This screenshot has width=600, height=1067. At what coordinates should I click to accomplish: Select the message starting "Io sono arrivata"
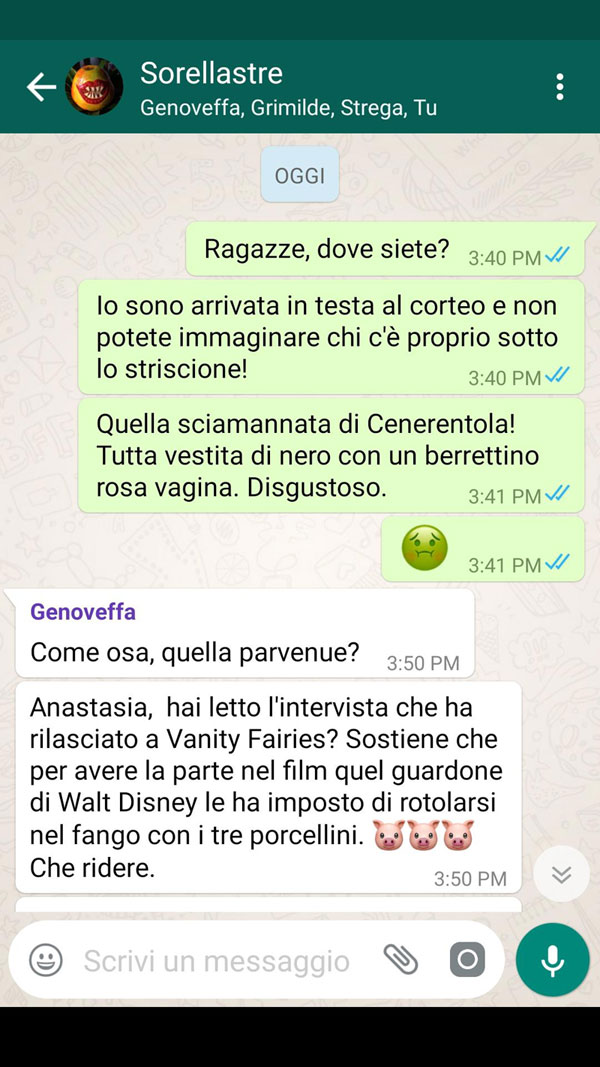point(331,337)
